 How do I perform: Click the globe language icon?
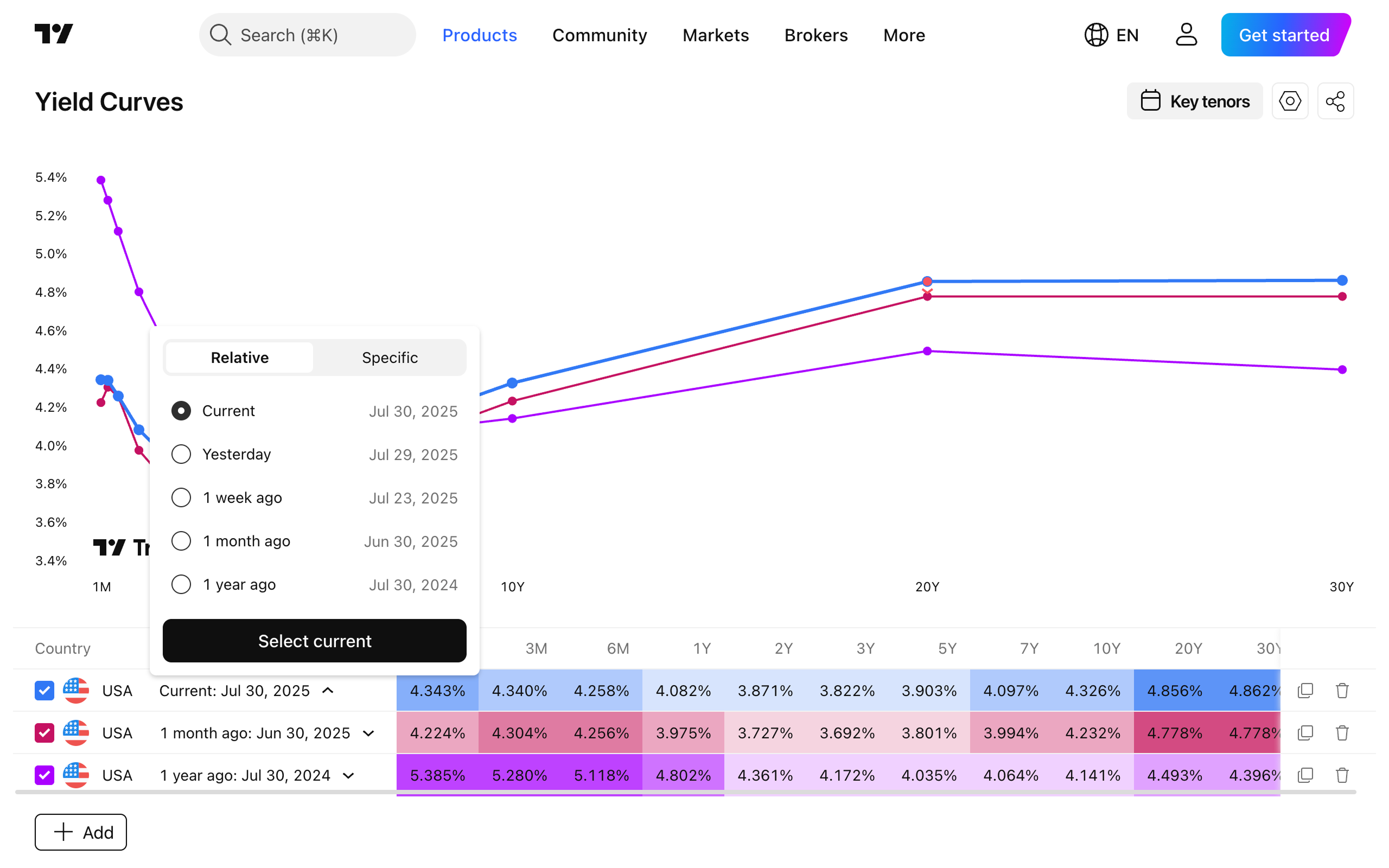point(1095,35)
